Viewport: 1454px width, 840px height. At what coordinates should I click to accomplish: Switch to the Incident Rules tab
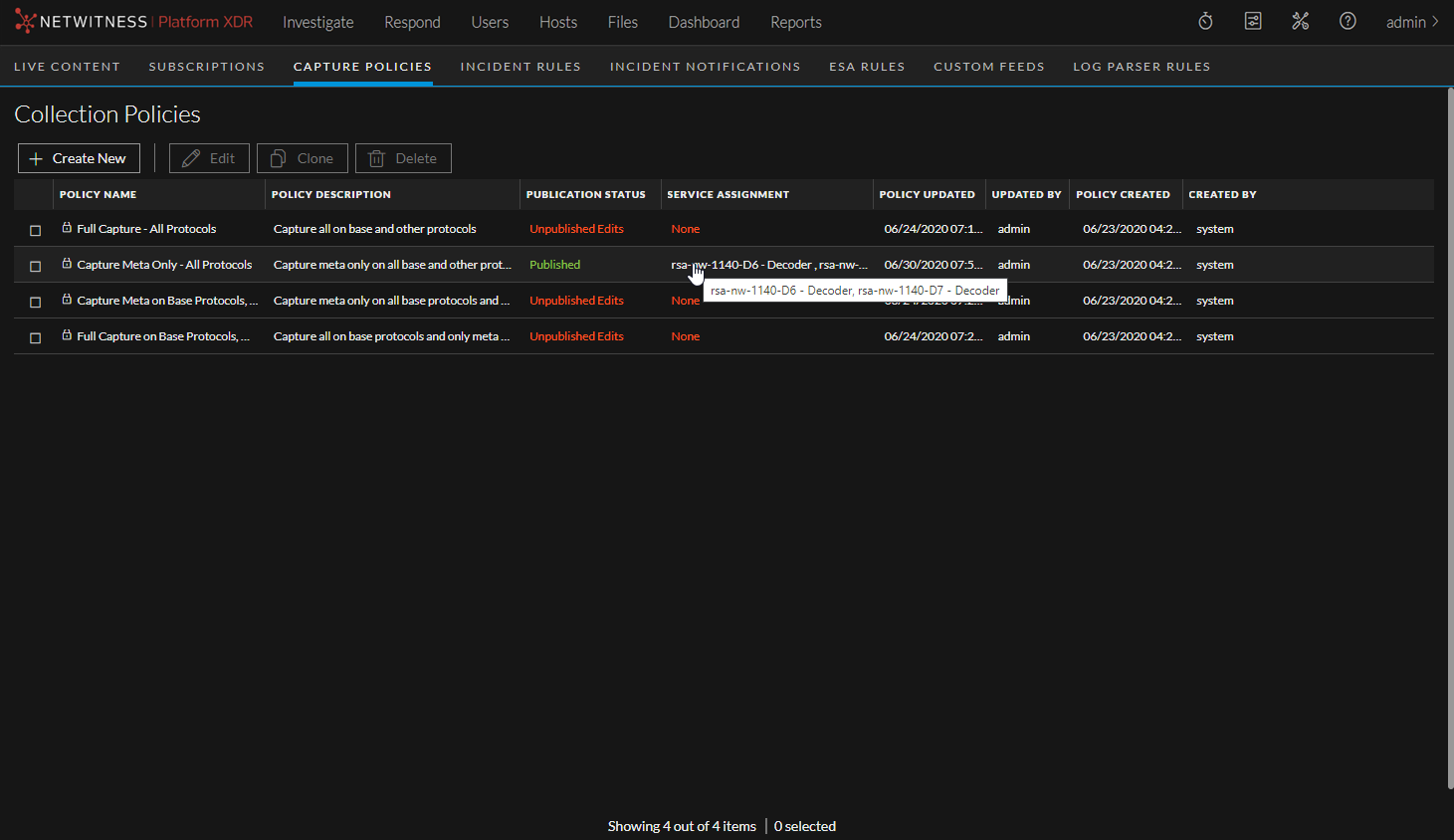pyautogui.click(x=520, y=66)
